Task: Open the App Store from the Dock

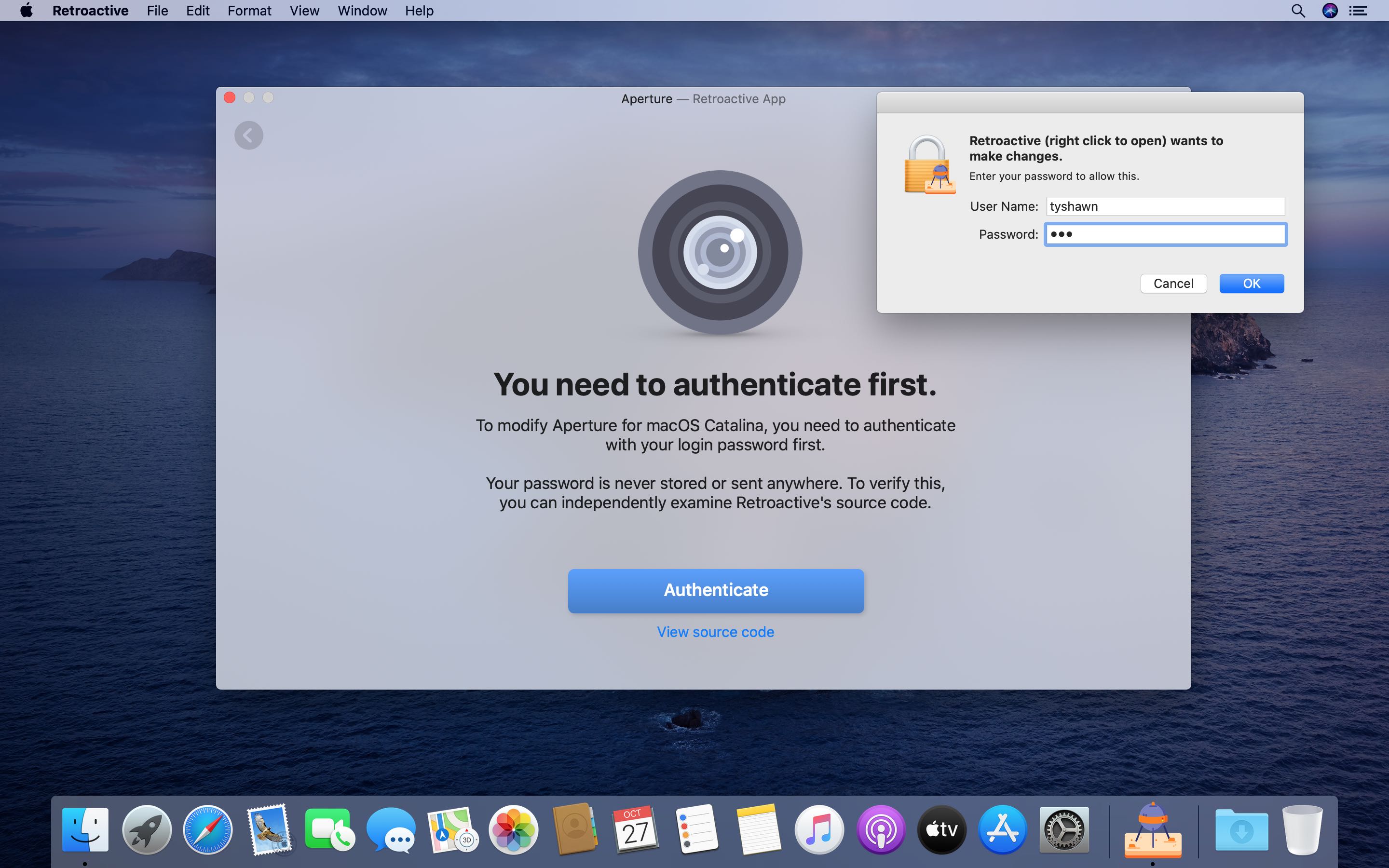Action: (x=1002, y=830)
